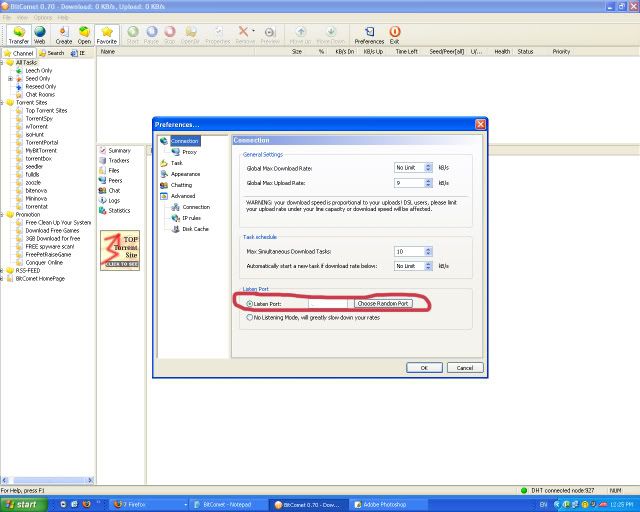Click the Max Simultaneous Download Tasks stepper
Image resolution: width=640 pixels, height=512 pixels.
pos(428,252)
